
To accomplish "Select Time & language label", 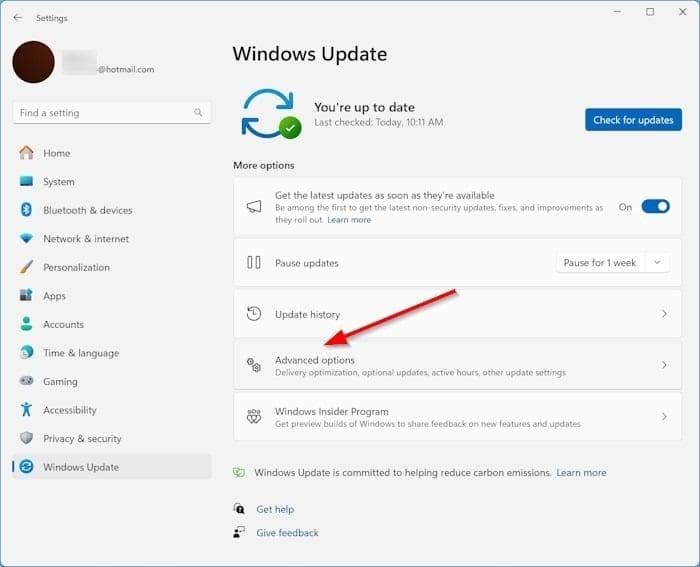I will click(81, 353).
